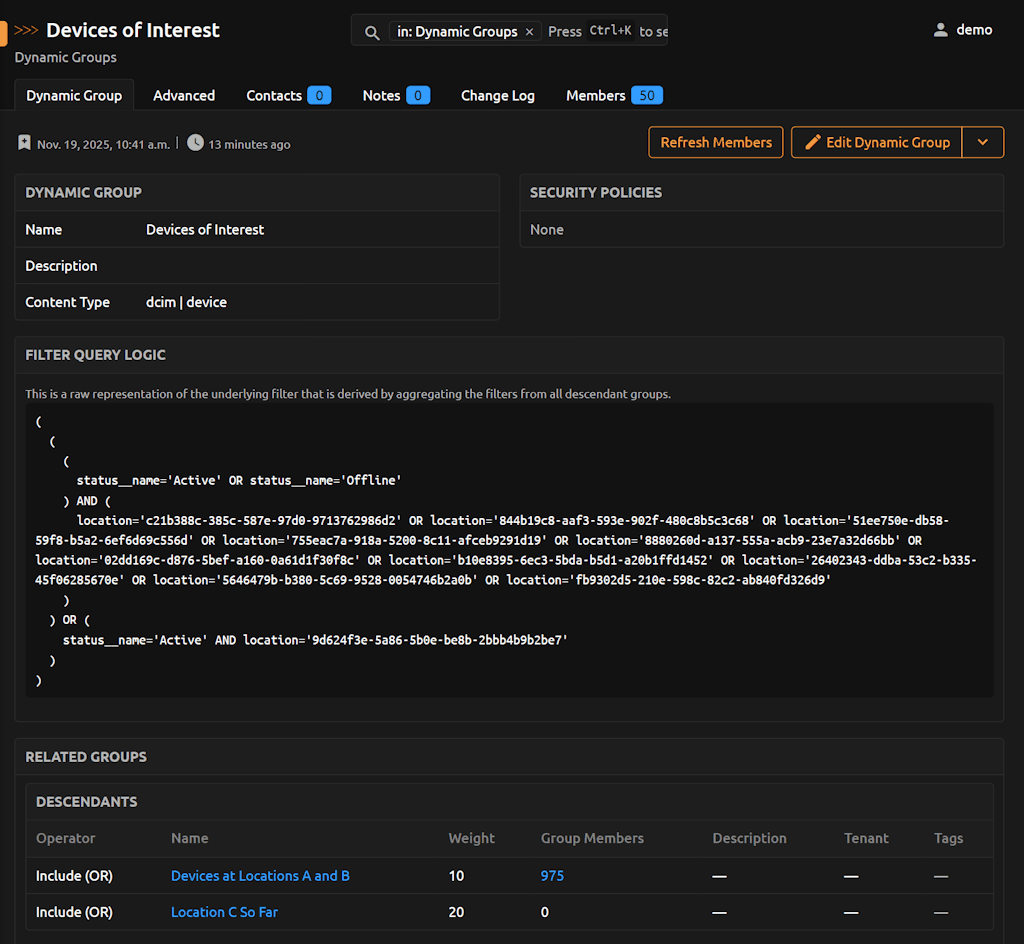Open the demo user menu
This screenshot has height=944, width=1024.
pyautogui.click(x=973, y=30)
